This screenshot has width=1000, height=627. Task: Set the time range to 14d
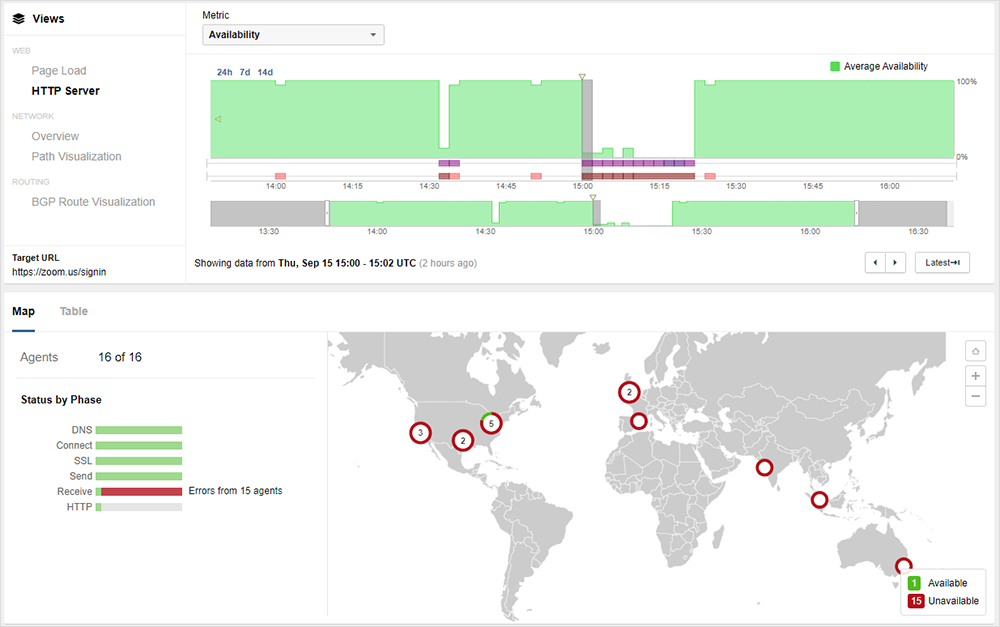click(x=265, y=72)
